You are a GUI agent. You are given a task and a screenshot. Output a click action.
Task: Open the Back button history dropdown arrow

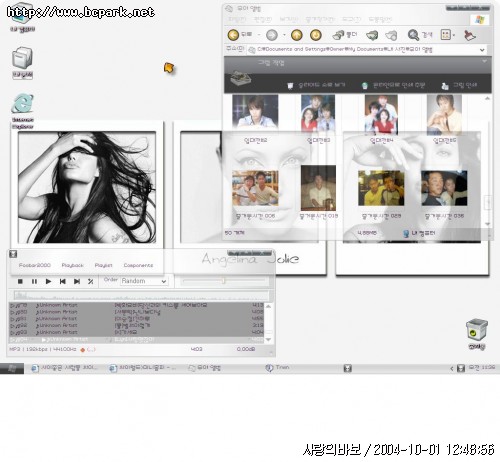259,35
